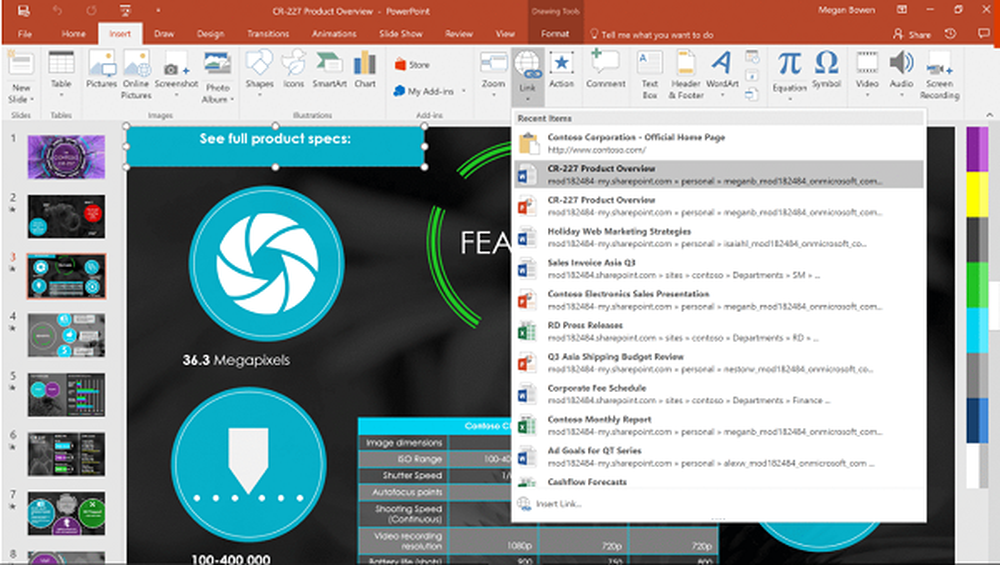Image resolution: width=1000 pixels, height=565 pixels.
Task: Open the Slide Show tab
Action: click(401, 34)
